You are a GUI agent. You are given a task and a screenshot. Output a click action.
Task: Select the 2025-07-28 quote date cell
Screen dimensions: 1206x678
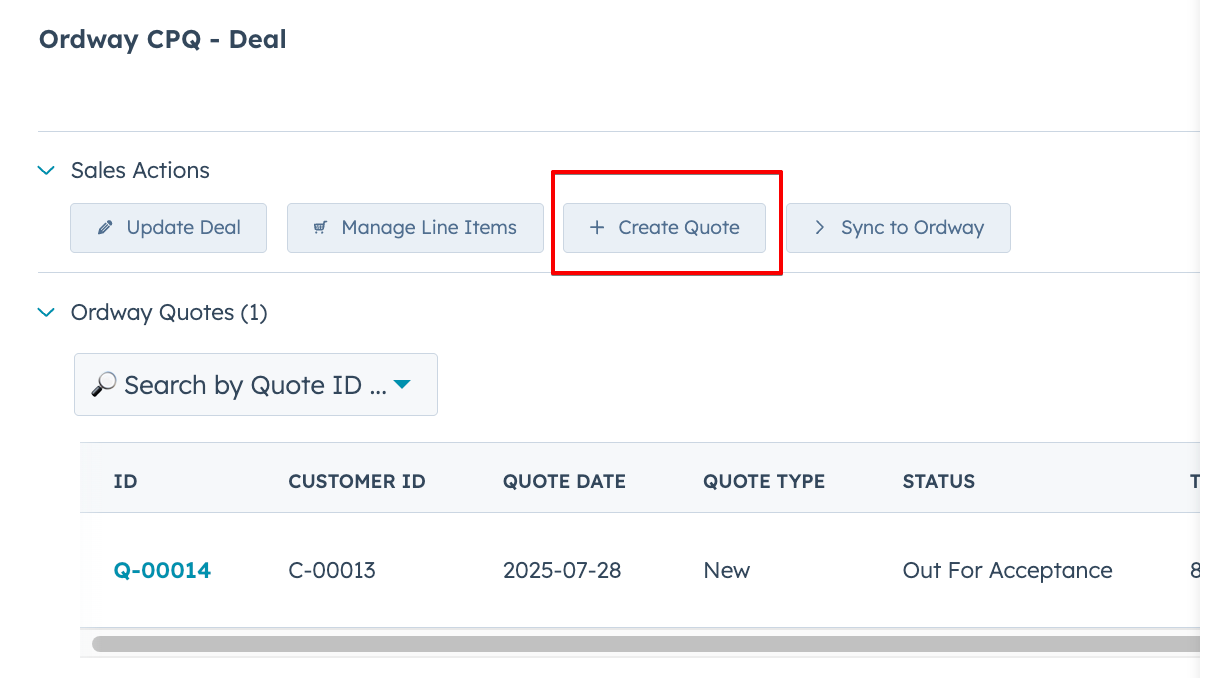[x=562, y=571]
